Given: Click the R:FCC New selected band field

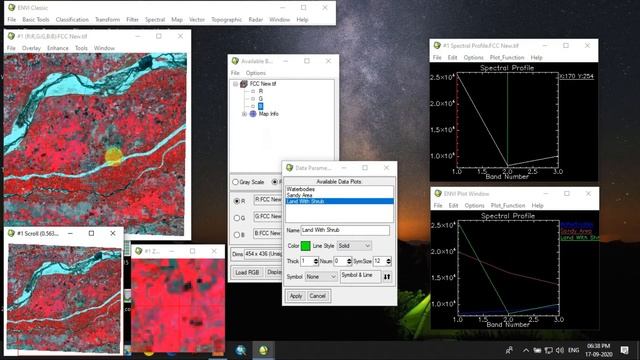Looking at the screenshot, I should 268,200.
